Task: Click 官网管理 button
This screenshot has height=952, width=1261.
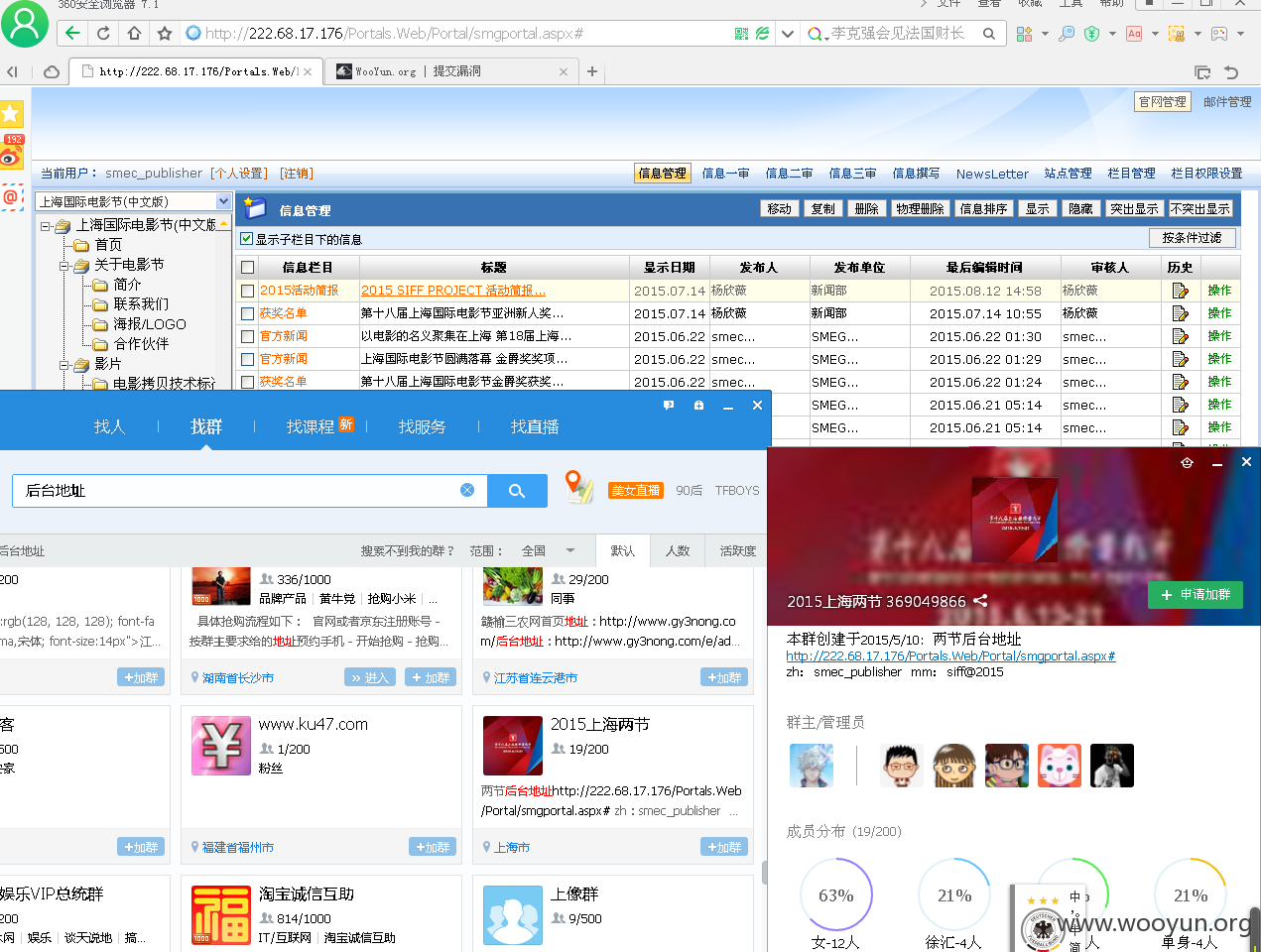Action: (1162, 101)
